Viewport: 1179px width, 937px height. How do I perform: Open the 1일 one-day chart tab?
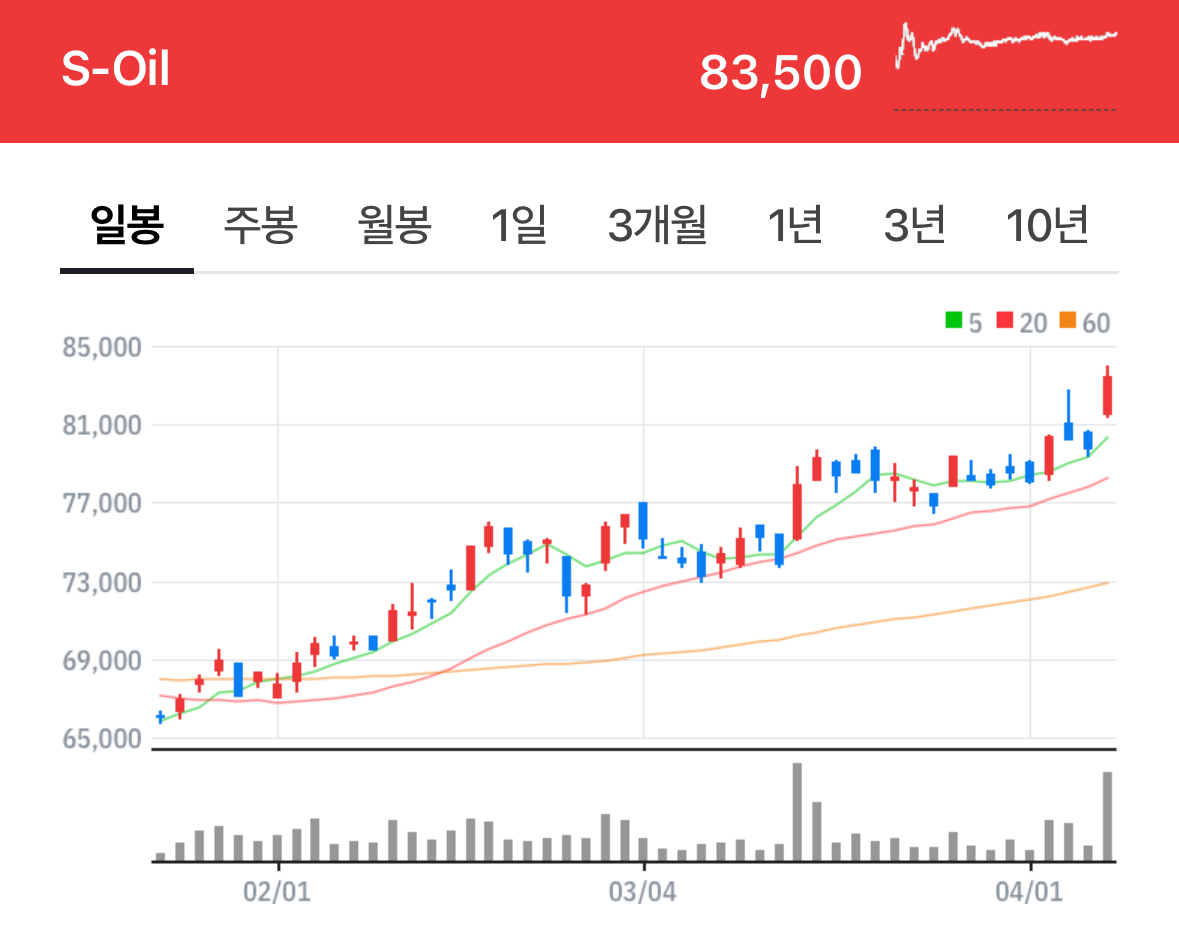519,224
